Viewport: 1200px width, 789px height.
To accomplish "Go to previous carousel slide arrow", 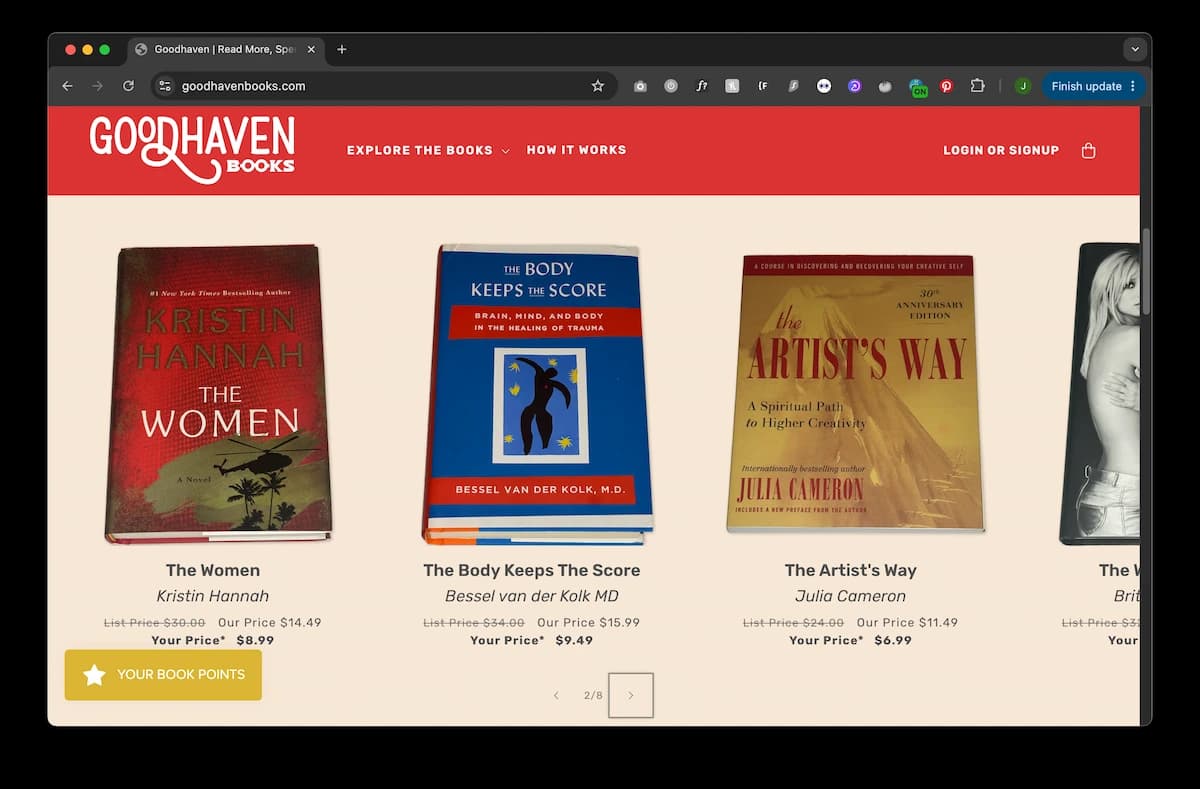I will coord(556,695).
